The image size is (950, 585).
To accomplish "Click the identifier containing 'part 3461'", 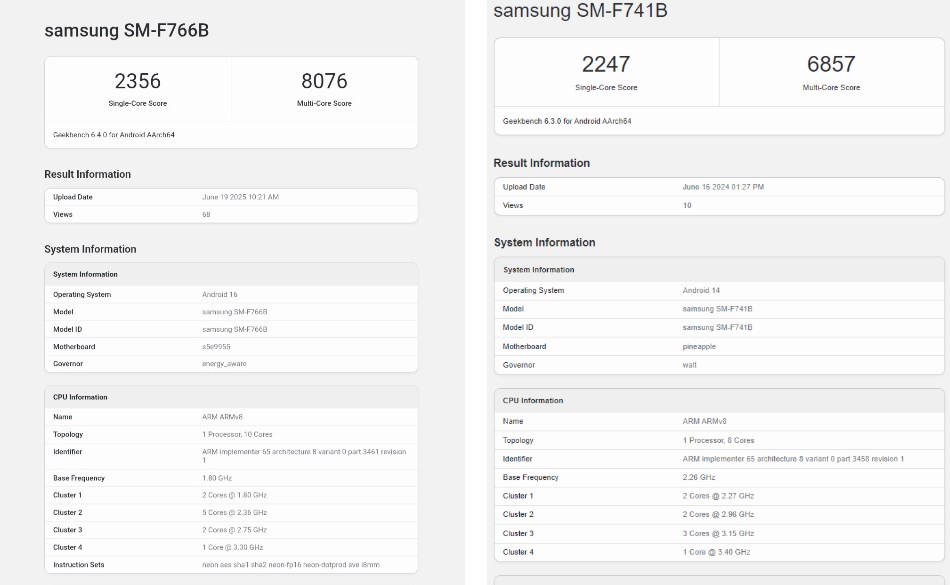I will (304, 455).
